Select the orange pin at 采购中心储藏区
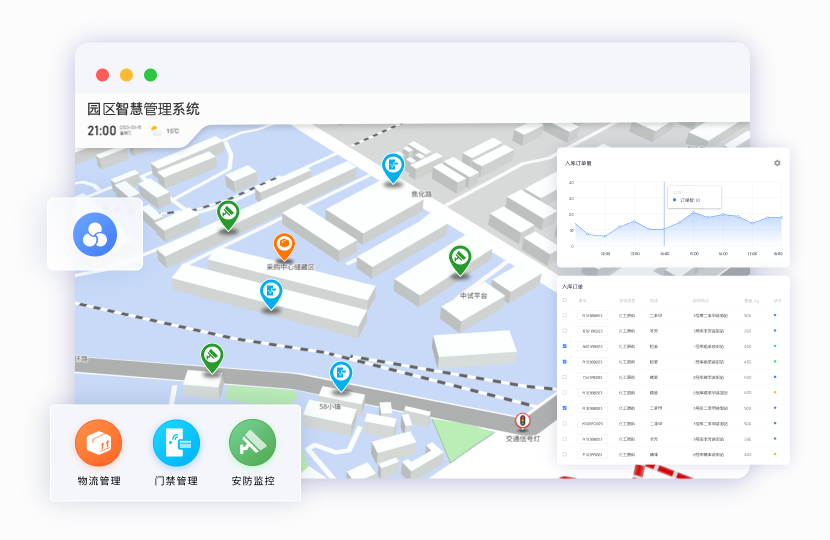 [x=285, y=245]
